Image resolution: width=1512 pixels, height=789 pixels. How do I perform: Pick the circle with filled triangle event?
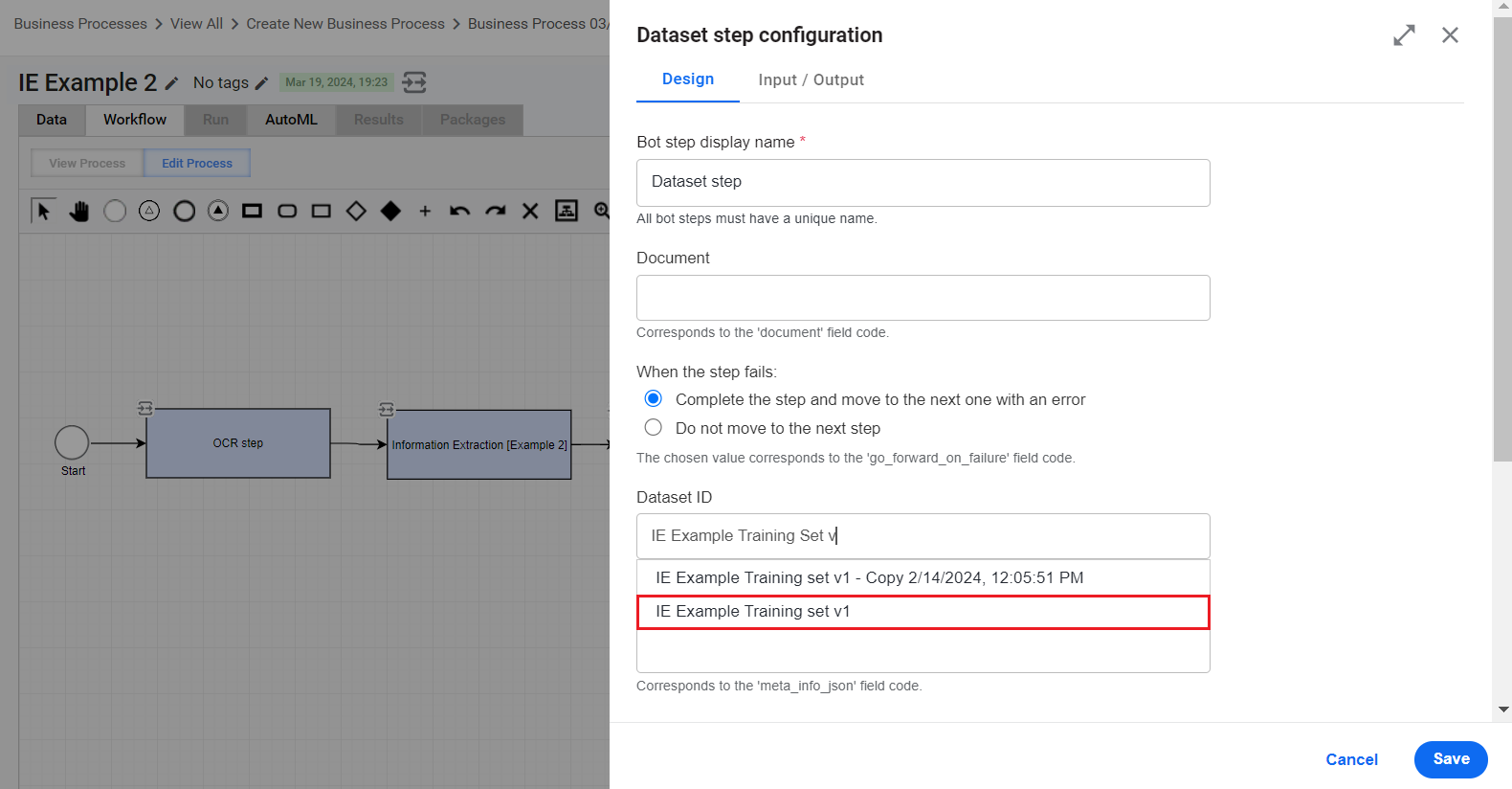[x=218, y=211]
